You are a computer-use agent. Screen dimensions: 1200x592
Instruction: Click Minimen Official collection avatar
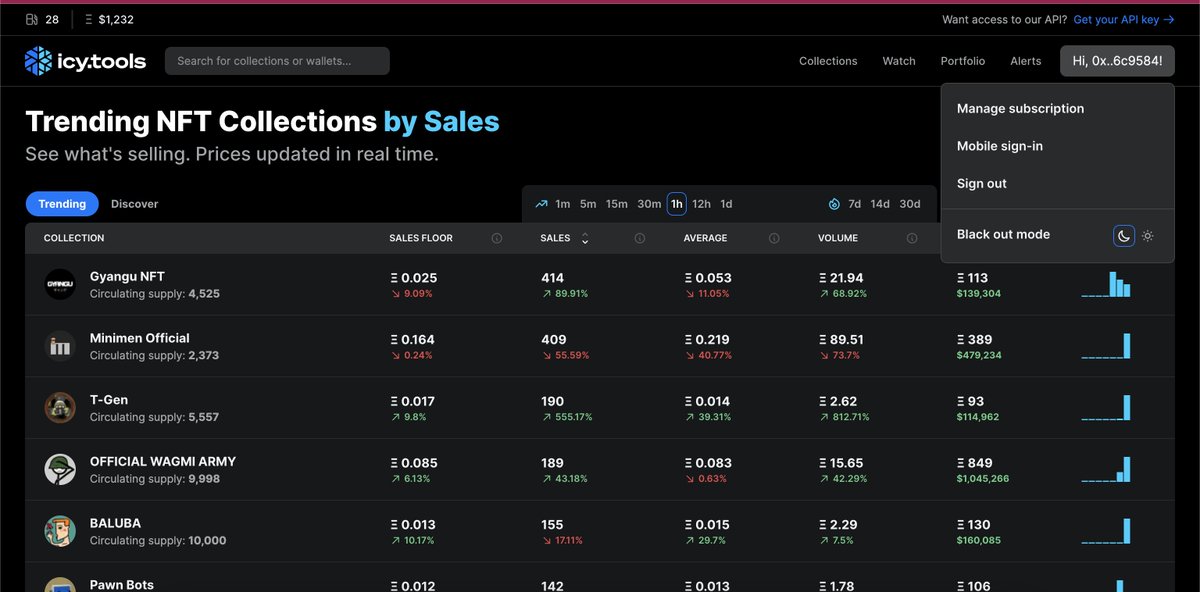[x=60, y=346]
